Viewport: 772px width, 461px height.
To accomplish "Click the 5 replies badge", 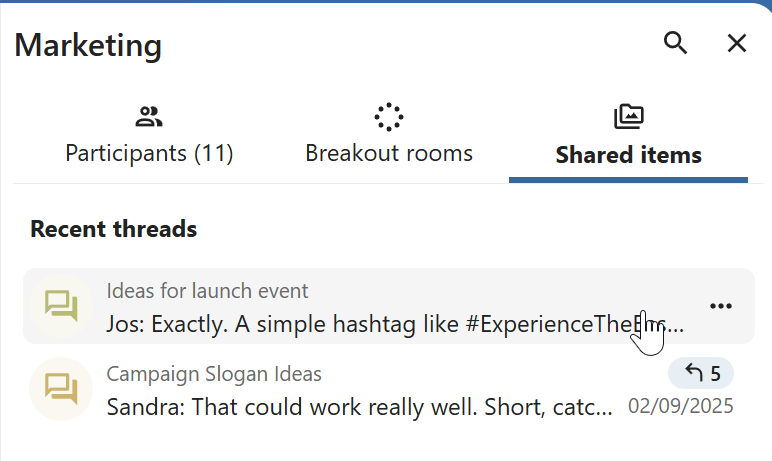I will (x=701, y=374).
